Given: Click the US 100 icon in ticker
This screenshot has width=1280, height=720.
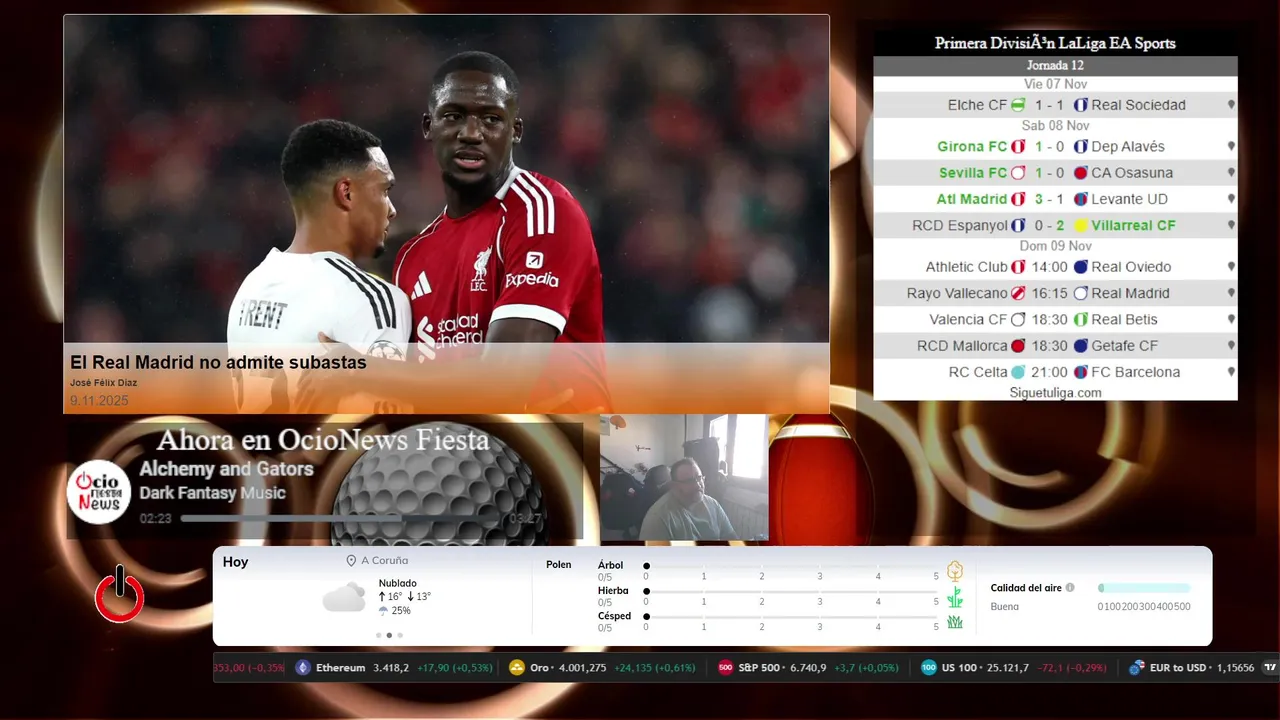Looking at the screenshot, I should click(x=929, y=668).
